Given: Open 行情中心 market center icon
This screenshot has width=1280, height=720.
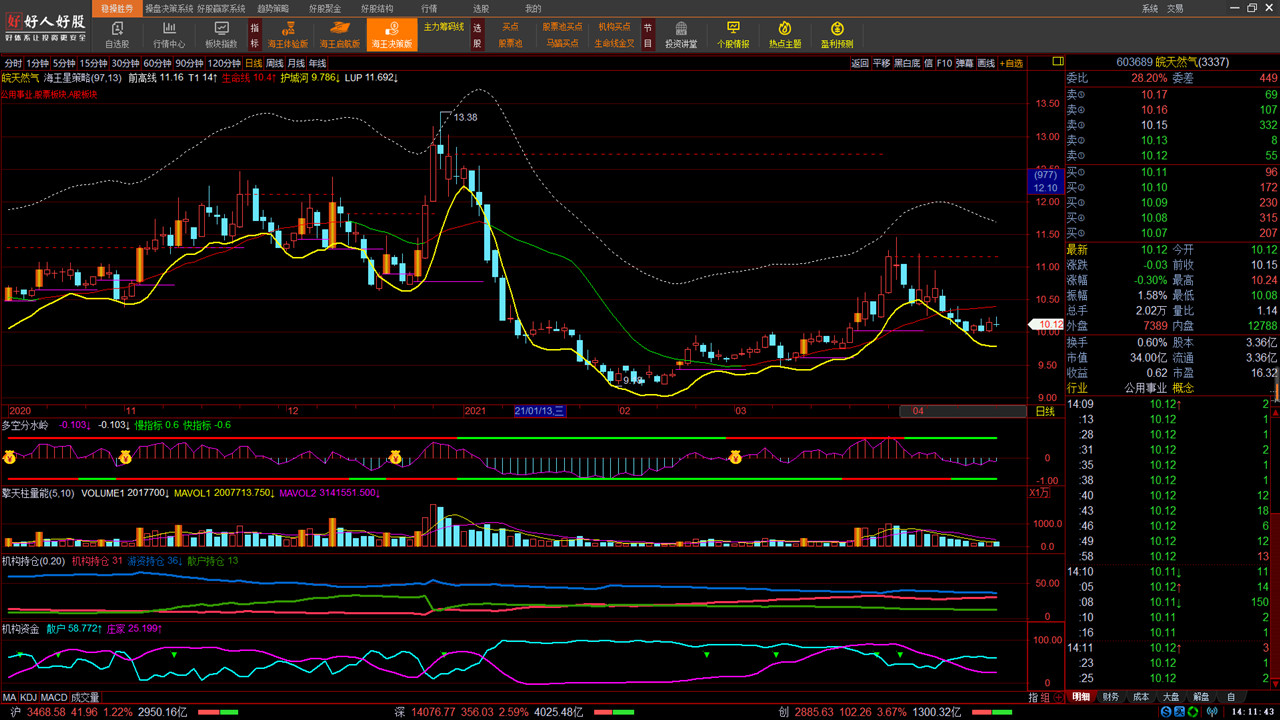Looking at the screenshot, I should pos(169,35).
